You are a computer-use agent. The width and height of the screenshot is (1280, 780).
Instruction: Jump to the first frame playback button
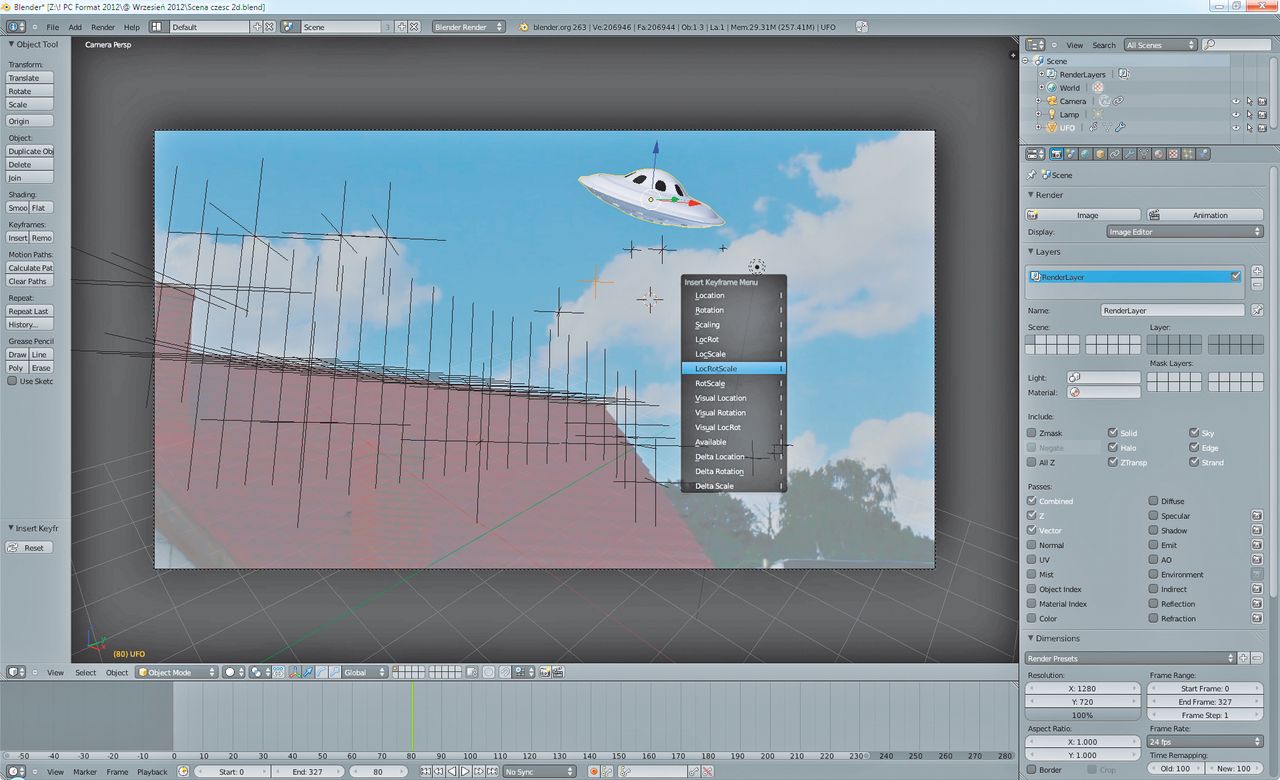(x=425, y=771)
